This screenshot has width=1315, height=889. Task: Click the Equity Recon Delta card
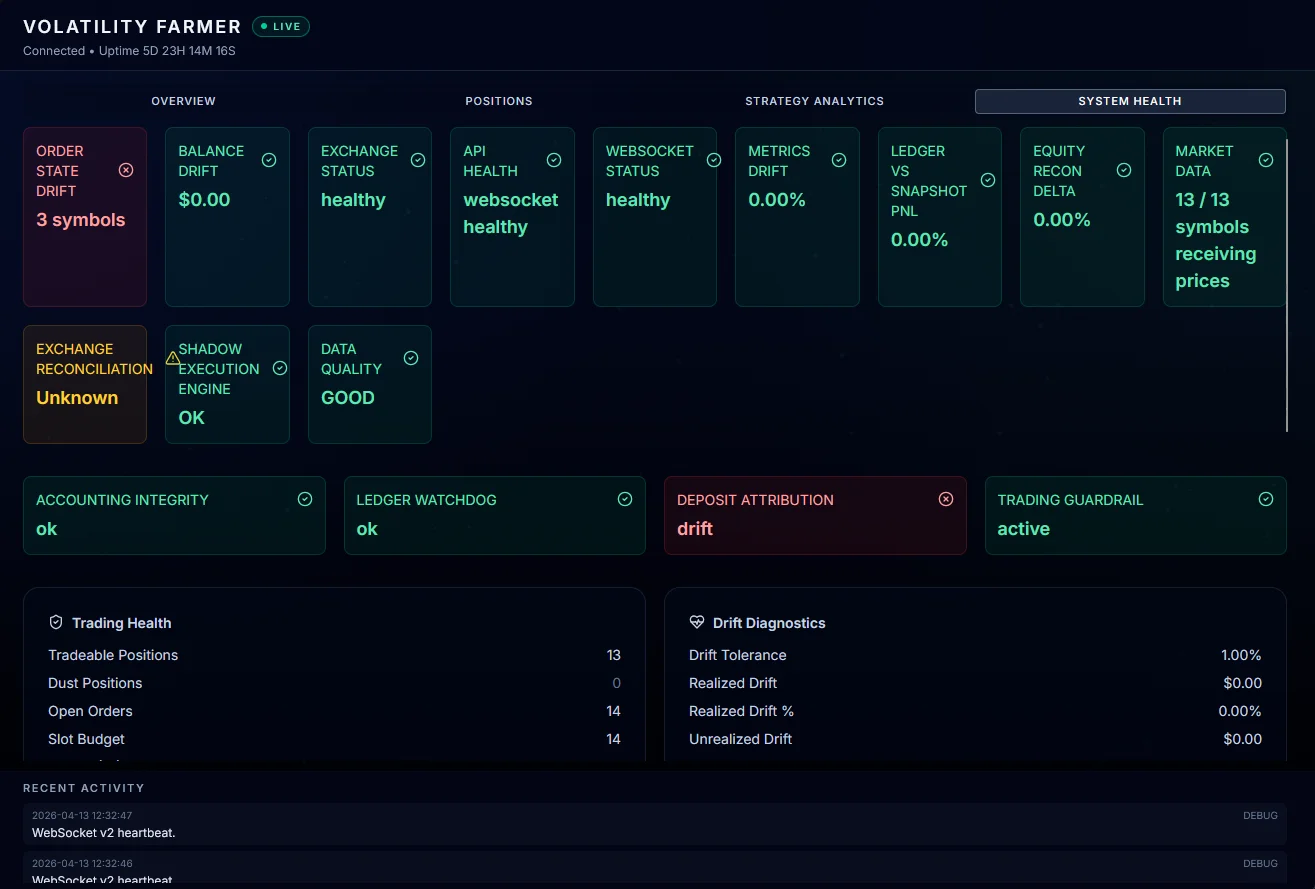point(1082,217)
